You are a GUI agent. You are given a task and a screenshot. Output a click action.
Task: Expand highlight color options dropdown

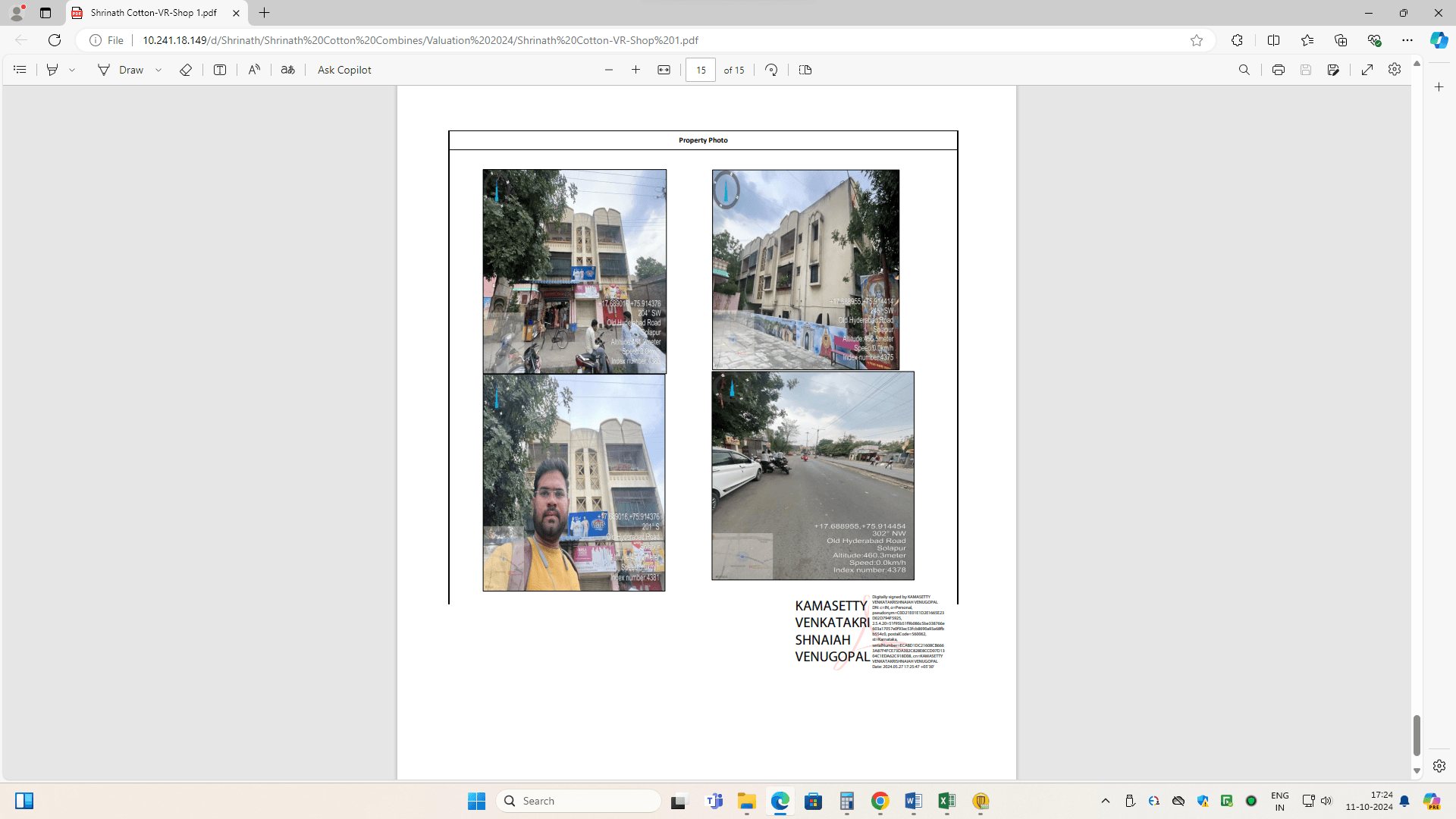click(72, 70)
